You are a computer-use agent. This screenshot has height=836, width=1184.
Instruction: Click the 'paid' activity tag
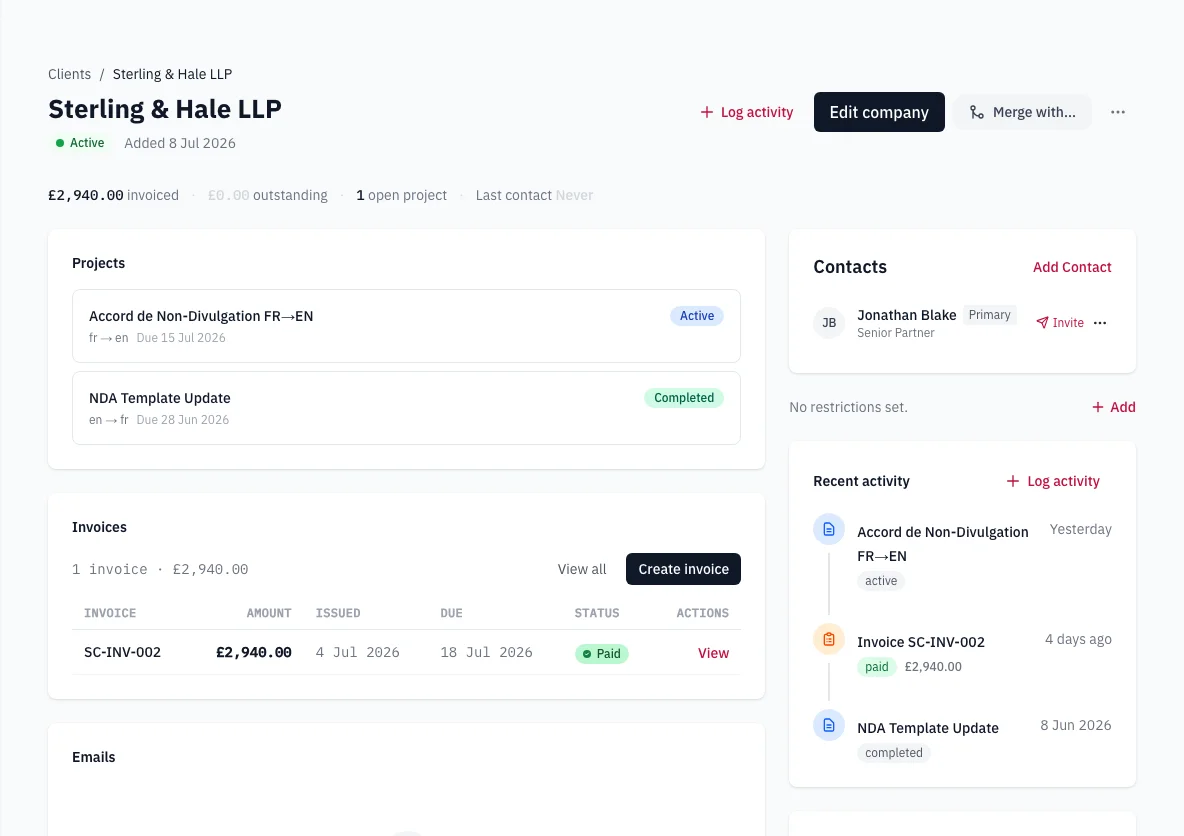coord(877,667)
